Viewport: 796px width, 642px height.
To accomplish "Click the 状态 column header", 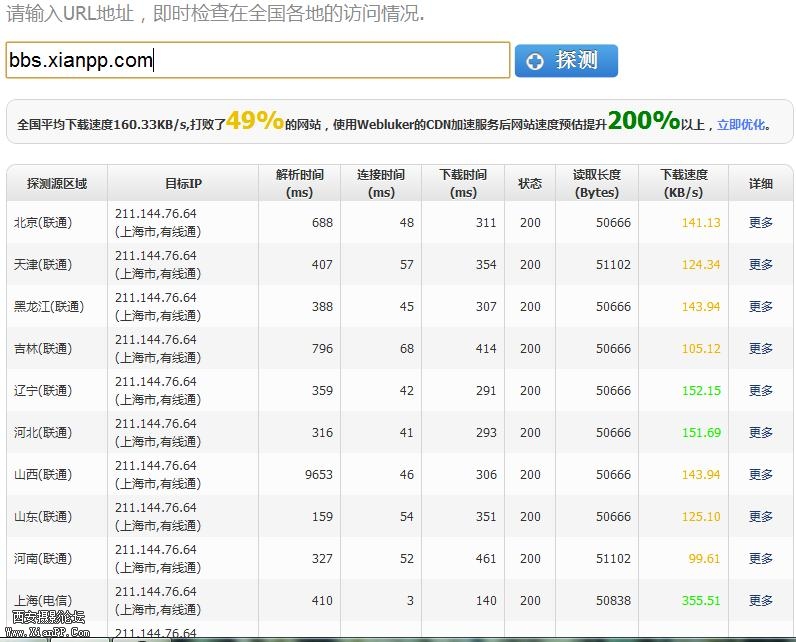I will [x=530, y=184].
